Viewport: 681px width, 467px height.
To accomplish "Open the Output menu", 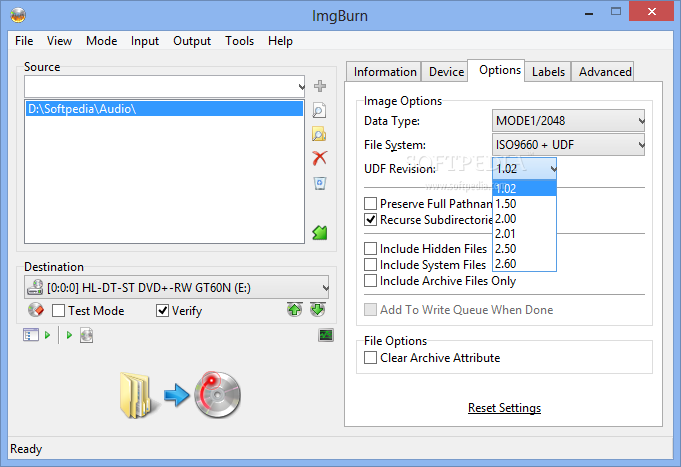I will tap(192, 41).
